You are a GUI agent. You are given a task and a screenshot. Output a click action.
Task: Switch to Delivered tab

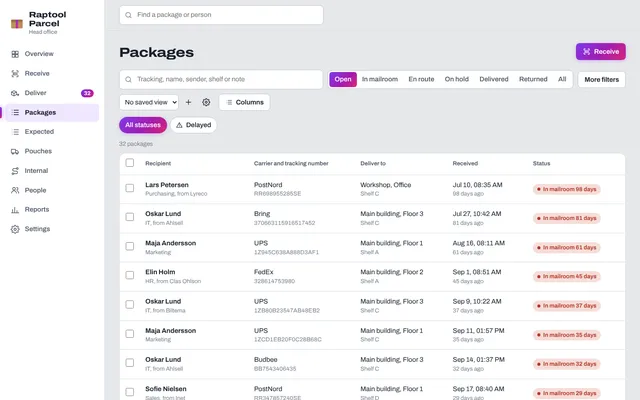point(494,80)
